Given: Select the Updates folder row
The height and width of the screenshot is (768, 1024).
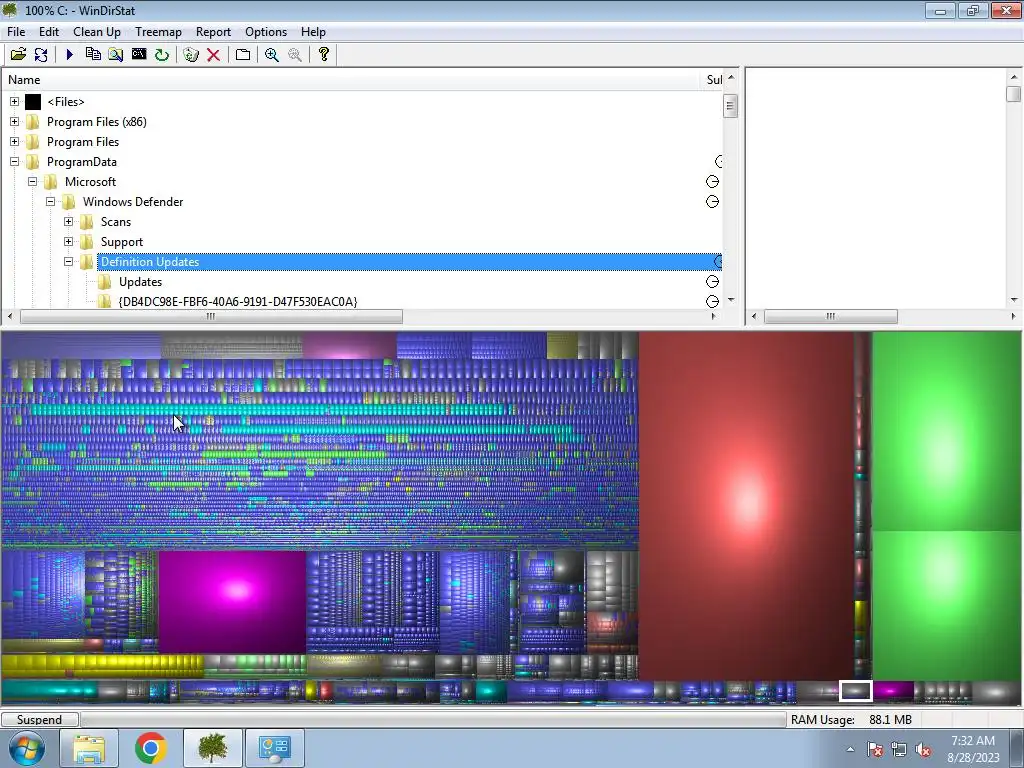Looking at the screenshot, I should pos(140,282).
